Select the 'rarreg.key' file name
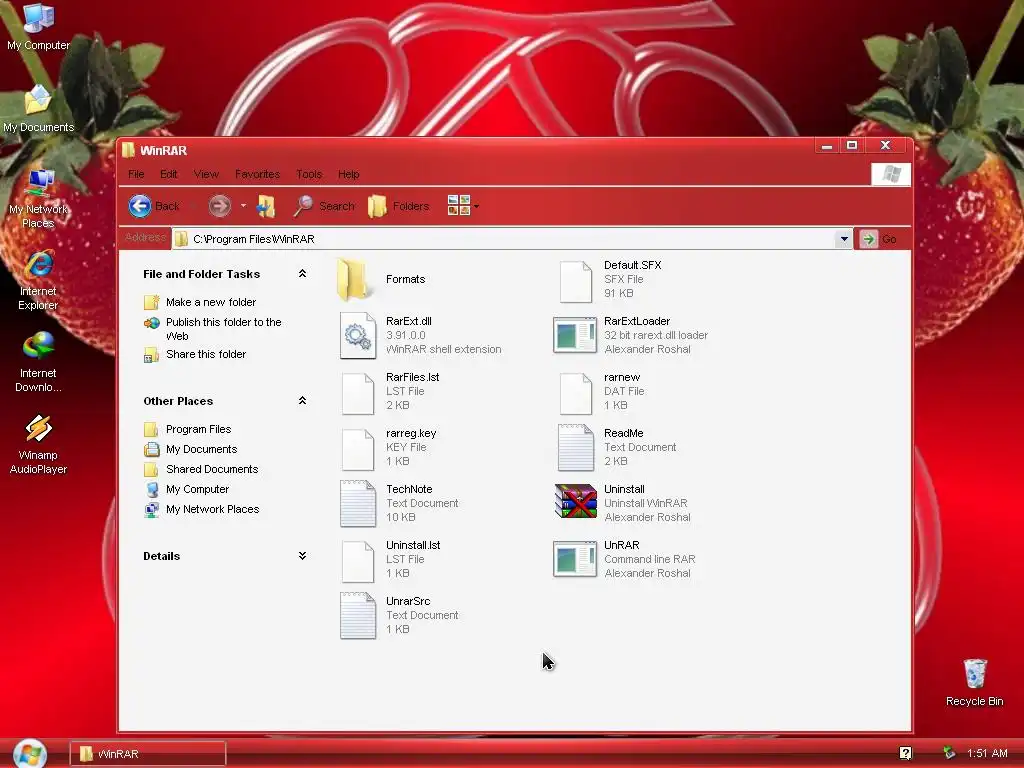This screenshot has width=1024, height=768. pyautogui.click(x=411, y=434)
